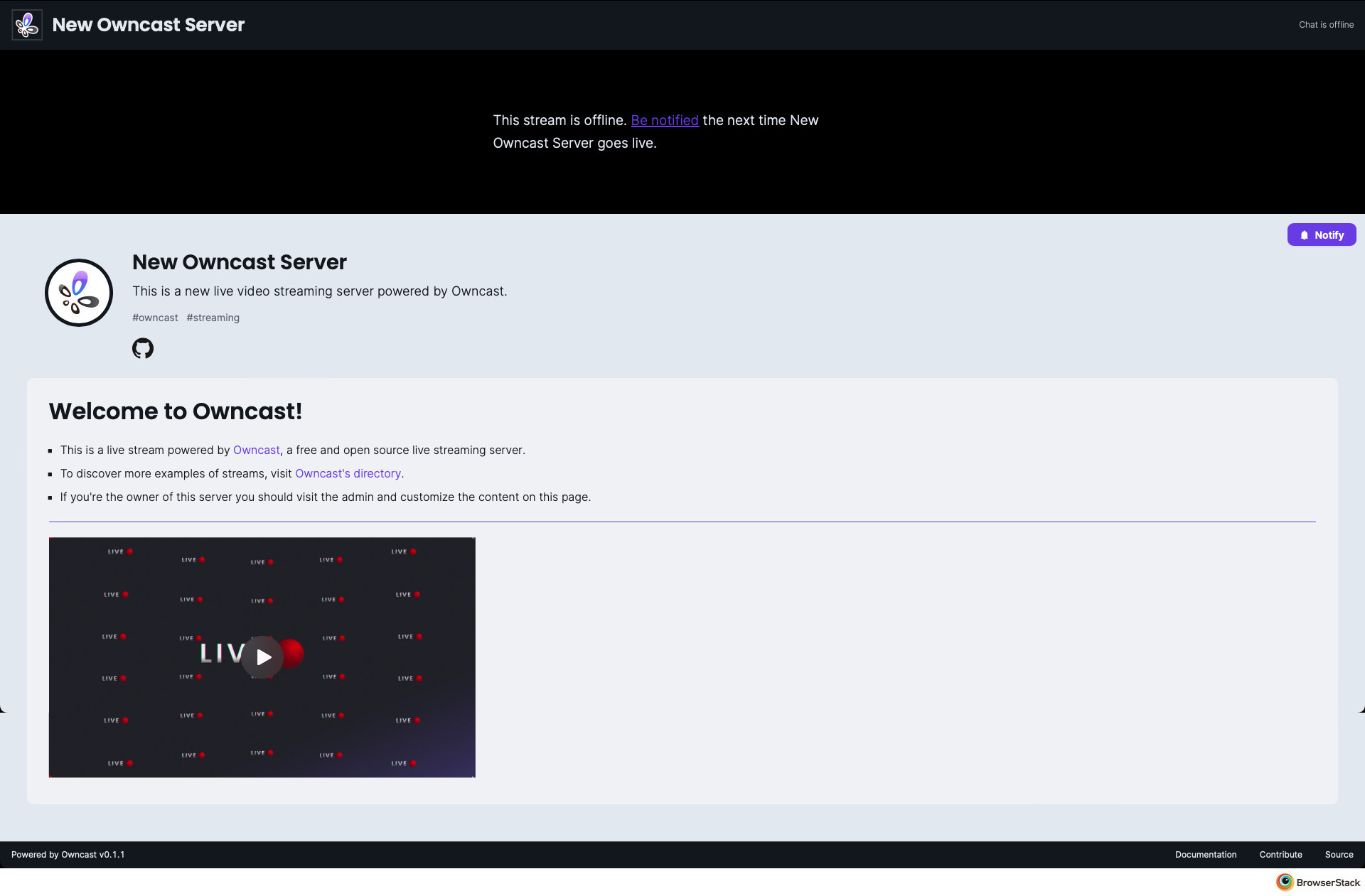This screenshot has height=896, width=1365.
Task: Visit Owncast's directory link
Action: (348, 473)
